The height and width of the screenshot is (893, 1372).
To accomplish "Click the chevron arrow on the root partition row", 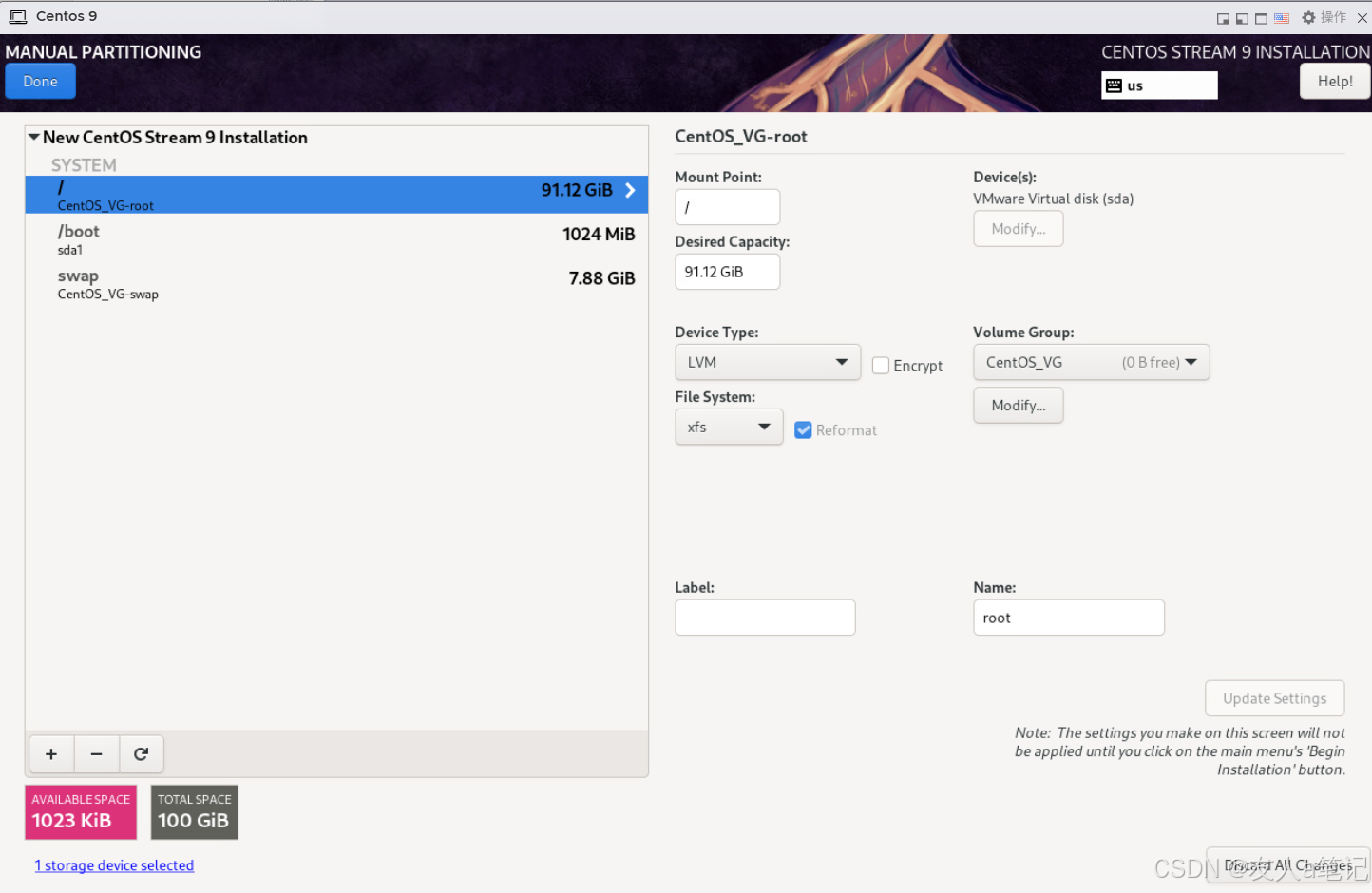I will tap(630, 191).
